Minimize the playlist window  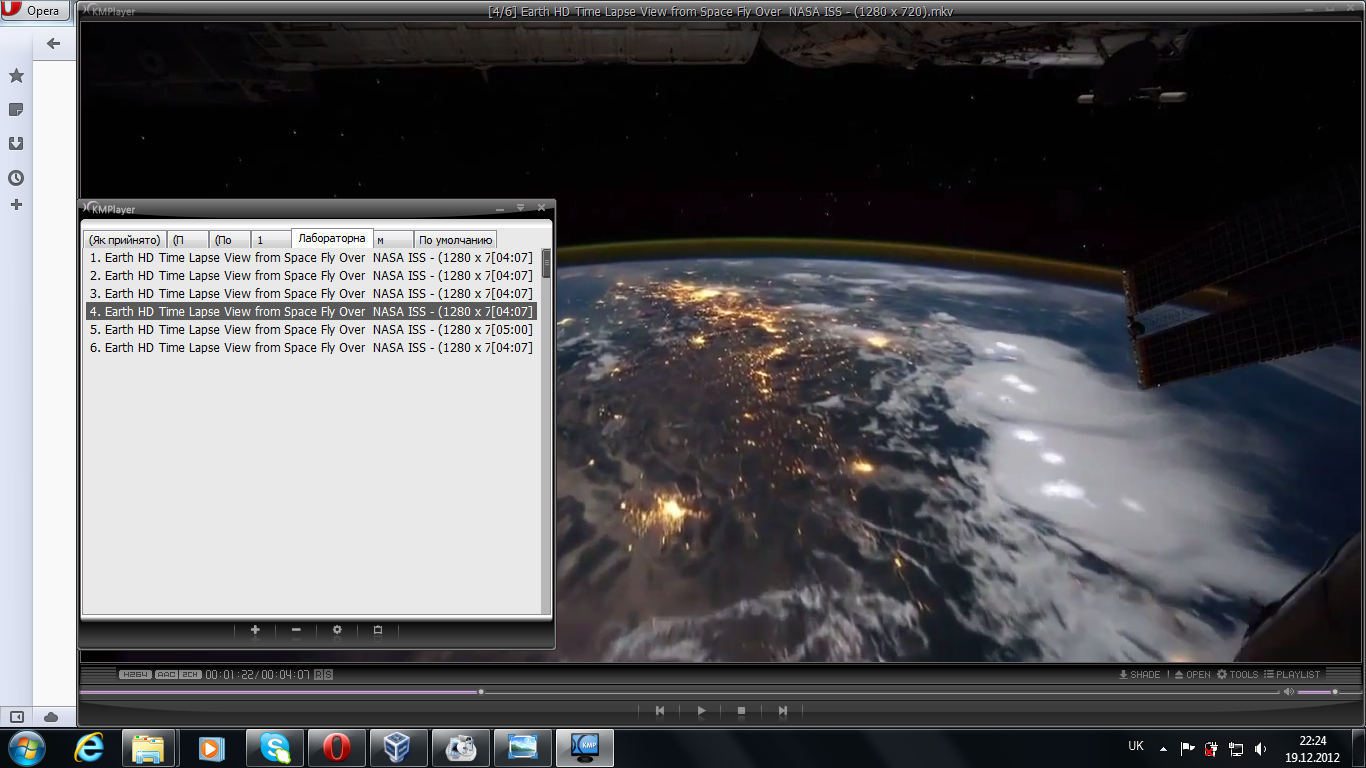click(500, 208)
